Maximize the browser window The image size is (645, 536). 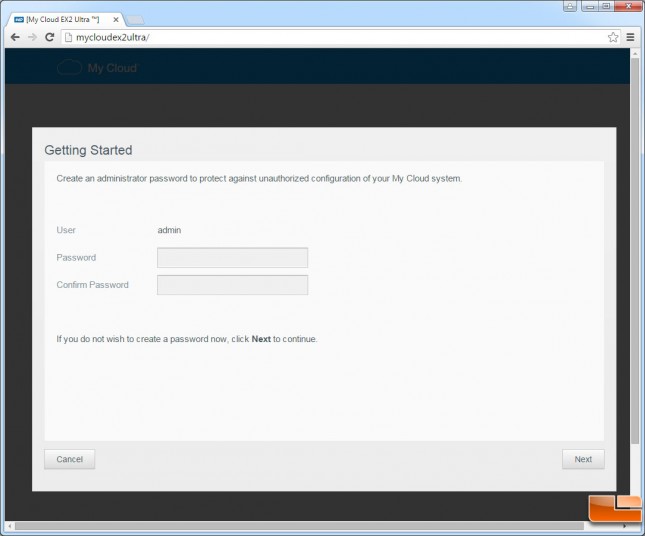point(606,6)
